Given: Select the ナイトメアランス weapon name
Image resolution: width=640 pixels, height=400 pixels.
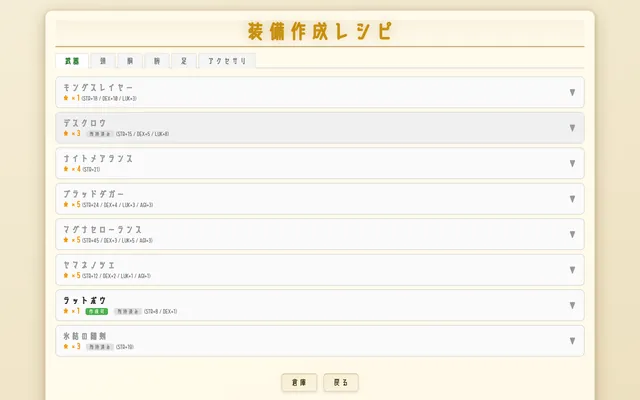Looking at the screenshot, I should click(98, 158).
